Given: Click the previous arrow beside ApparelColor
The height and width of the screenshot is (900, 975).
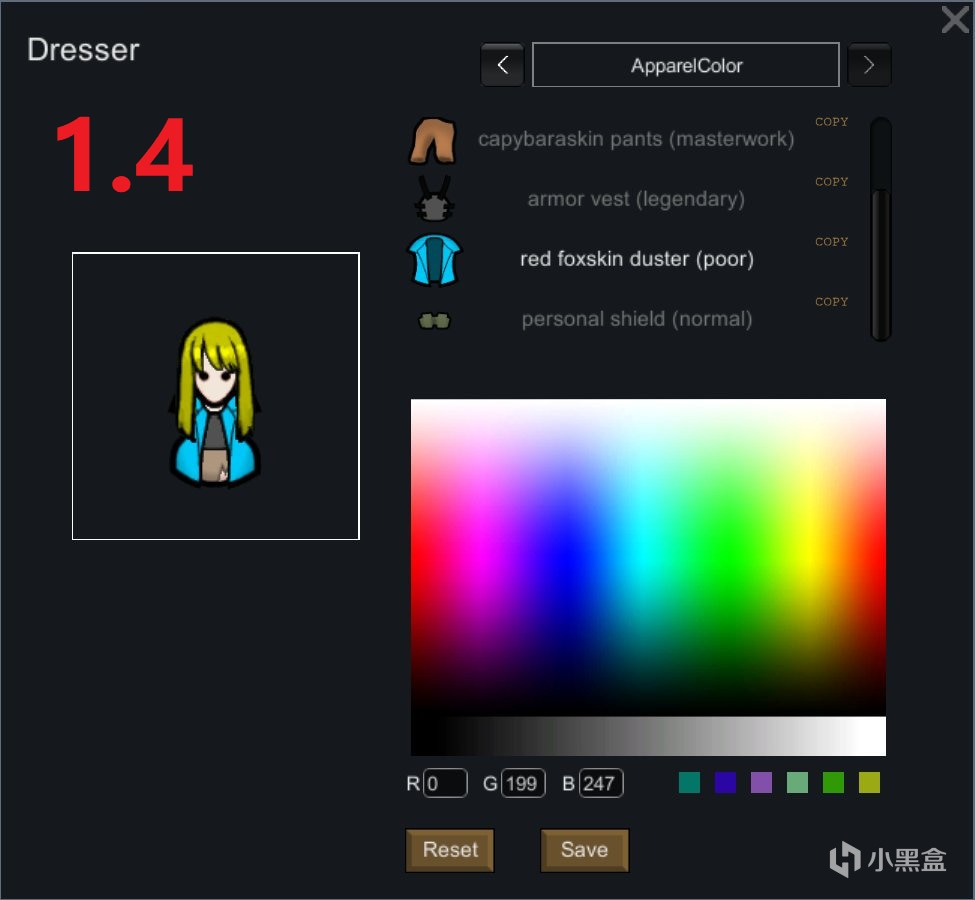Looking at the screenshot, I should (x=502, y=64).
